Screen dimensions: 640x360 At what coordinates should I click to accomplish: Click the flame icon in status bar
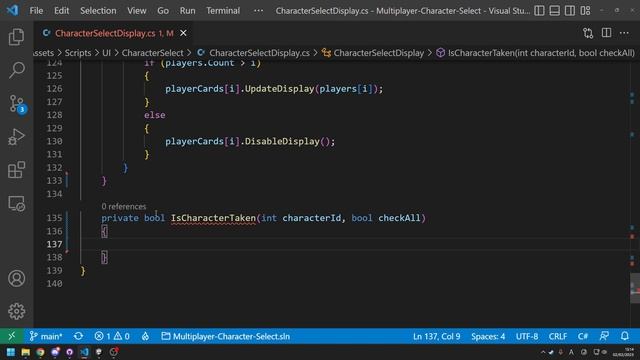point(145,336)
